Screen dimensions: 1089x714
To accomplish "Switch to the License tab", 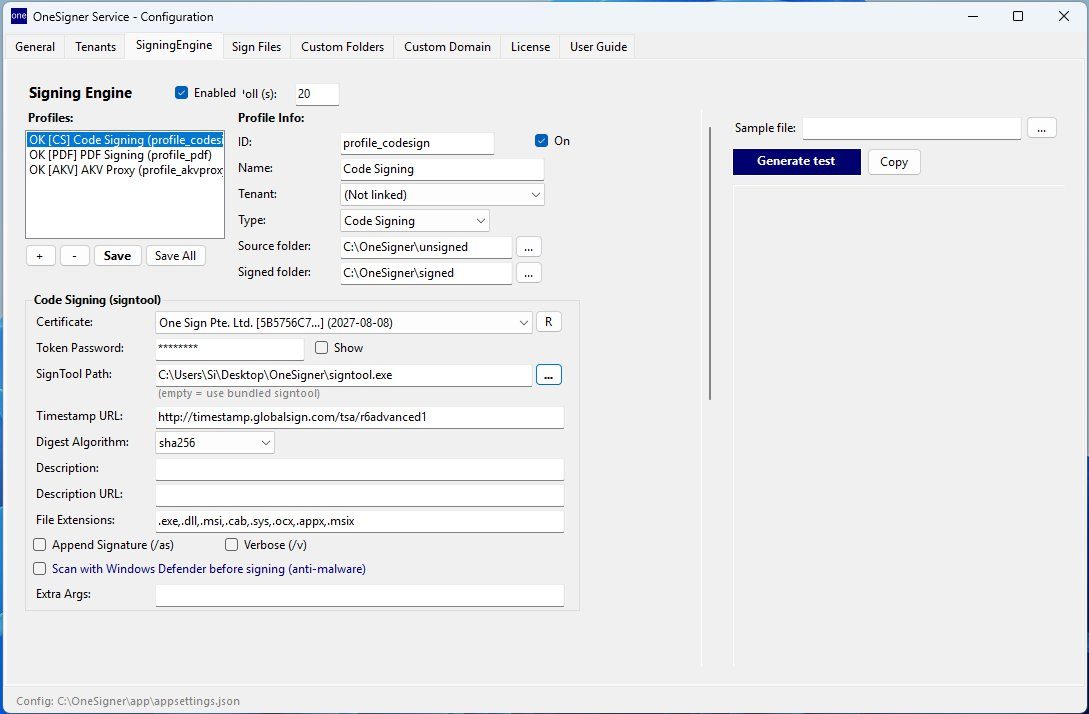I will tap(530, 47).
